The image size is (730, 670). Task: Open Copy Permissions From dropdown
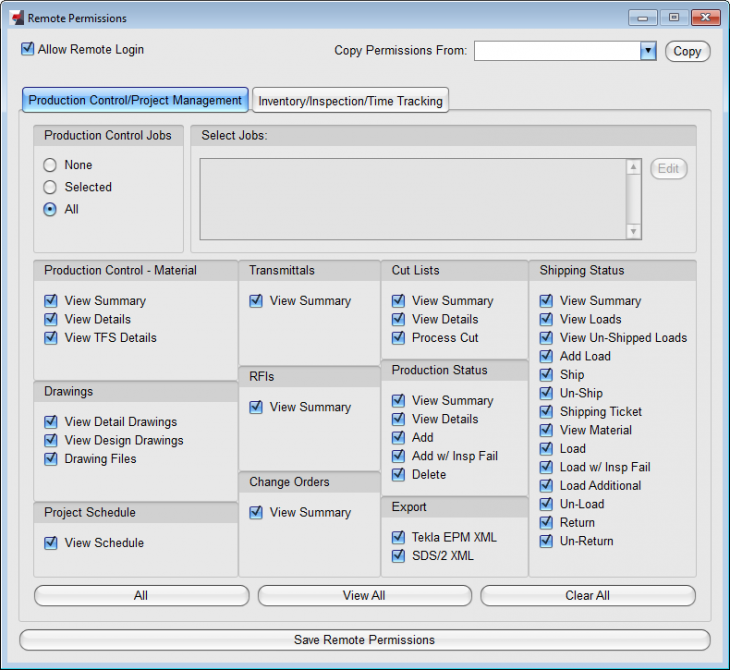tap(647, 51)
